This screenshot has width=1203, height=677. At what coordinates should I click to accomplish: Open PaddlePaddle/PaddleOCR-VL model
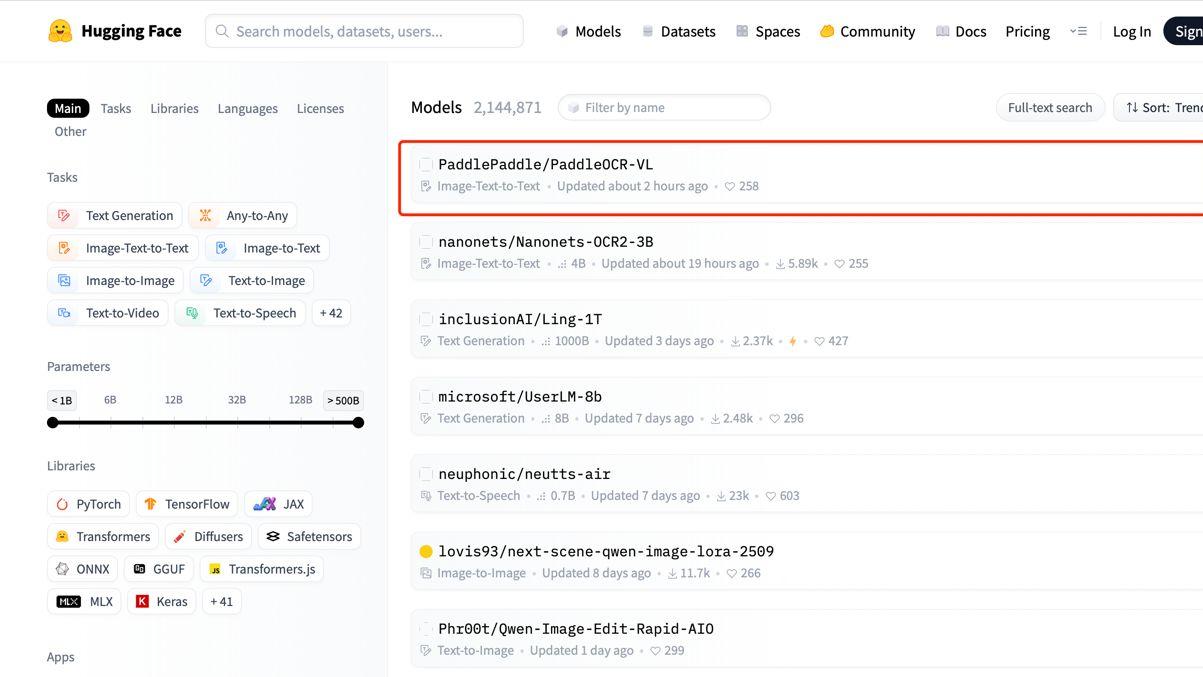545,164
